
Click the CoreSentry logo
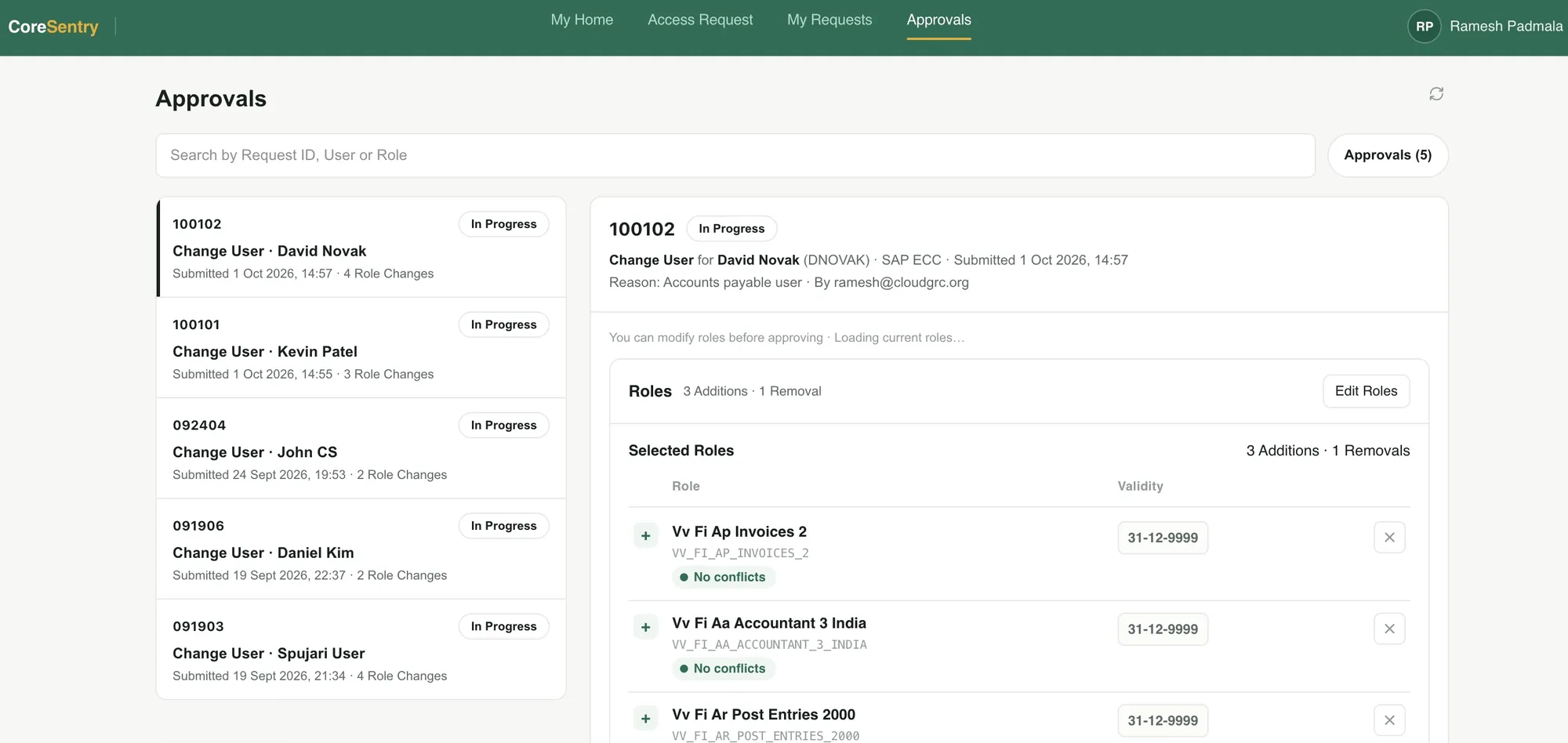53,27
